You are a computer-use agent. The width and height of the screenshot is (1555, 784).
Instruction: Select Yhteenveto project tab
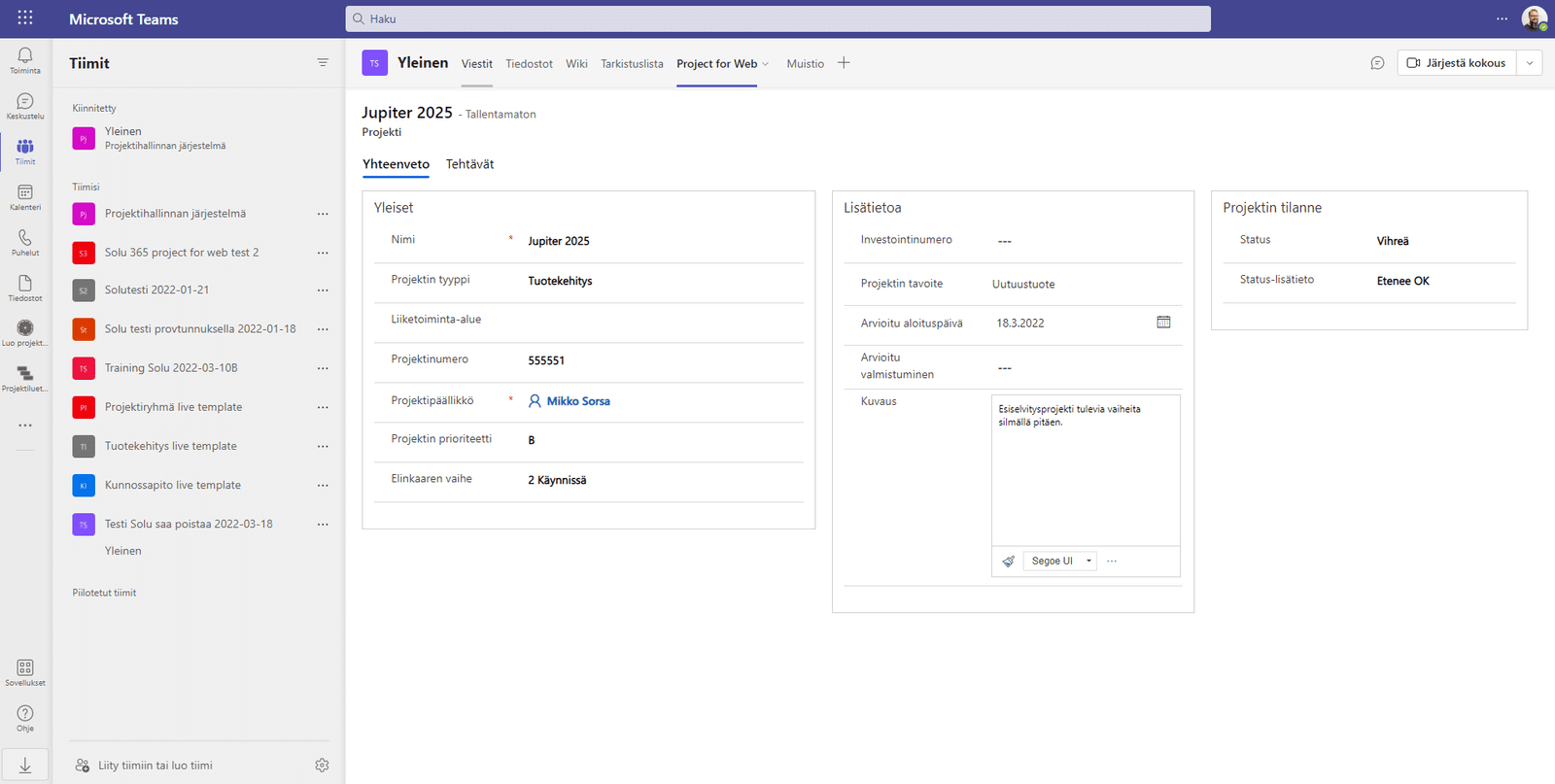(x=396, y=164)
